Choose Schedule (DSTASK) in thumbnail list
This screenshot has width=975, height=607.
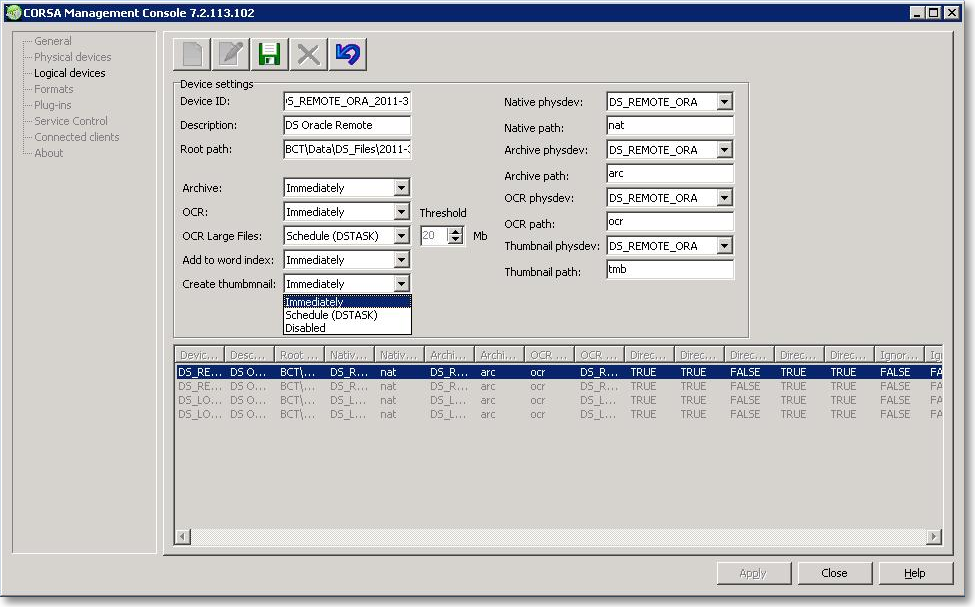click(x=347, y=315)
